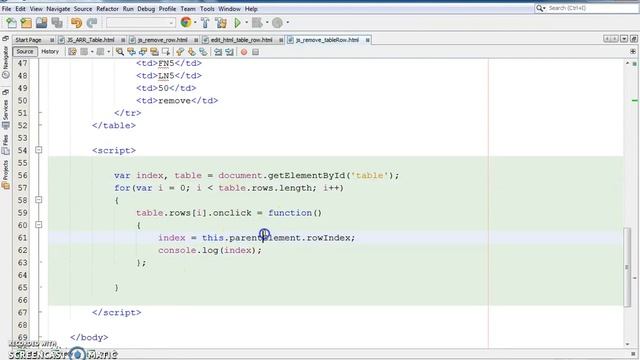Click the Open Project toolbar icon
This screenshot has width=640, height=360.
click(42, 23)
